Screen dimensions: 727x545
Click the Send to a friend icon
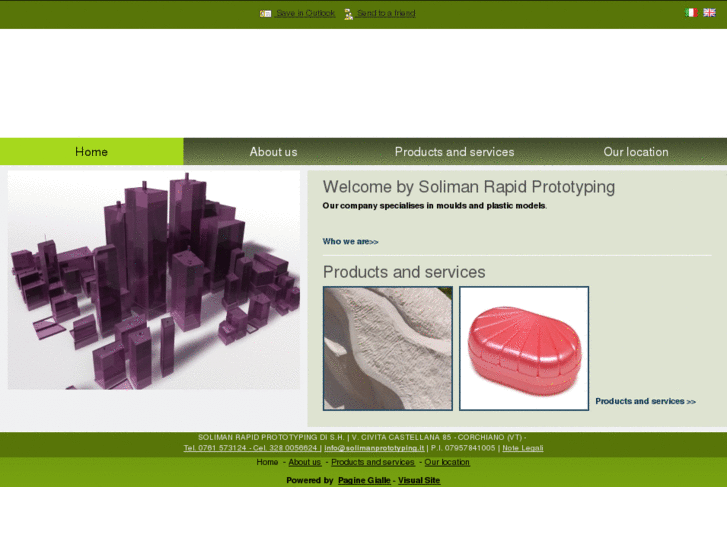[349, 14]
